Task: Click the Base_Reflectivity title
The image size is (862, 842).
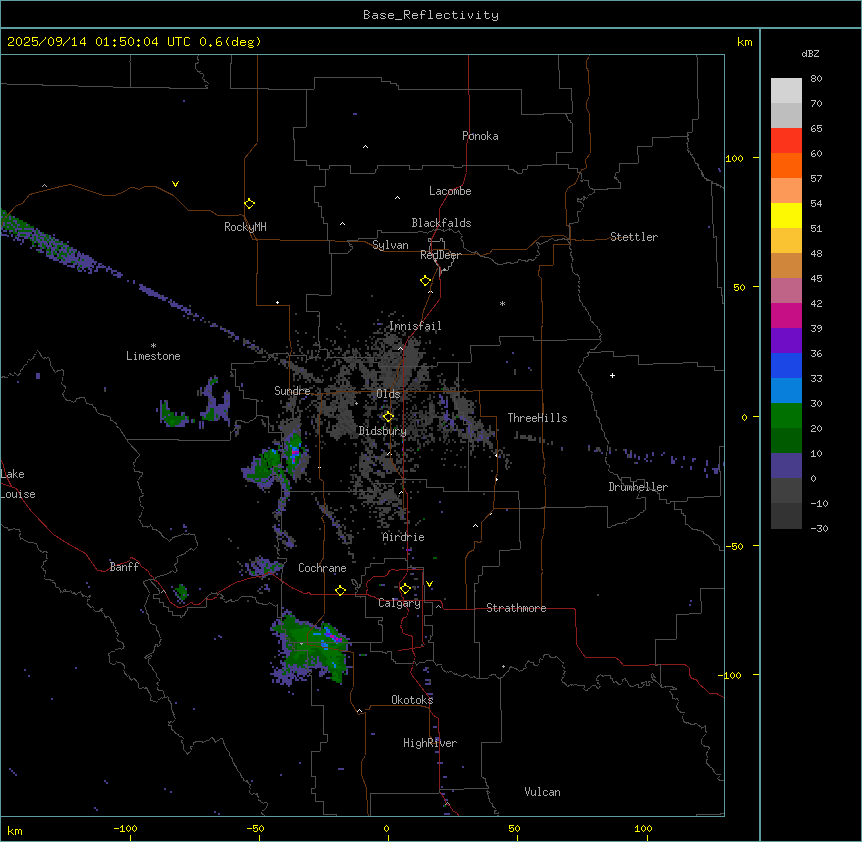Action: [x=431, y=15]
